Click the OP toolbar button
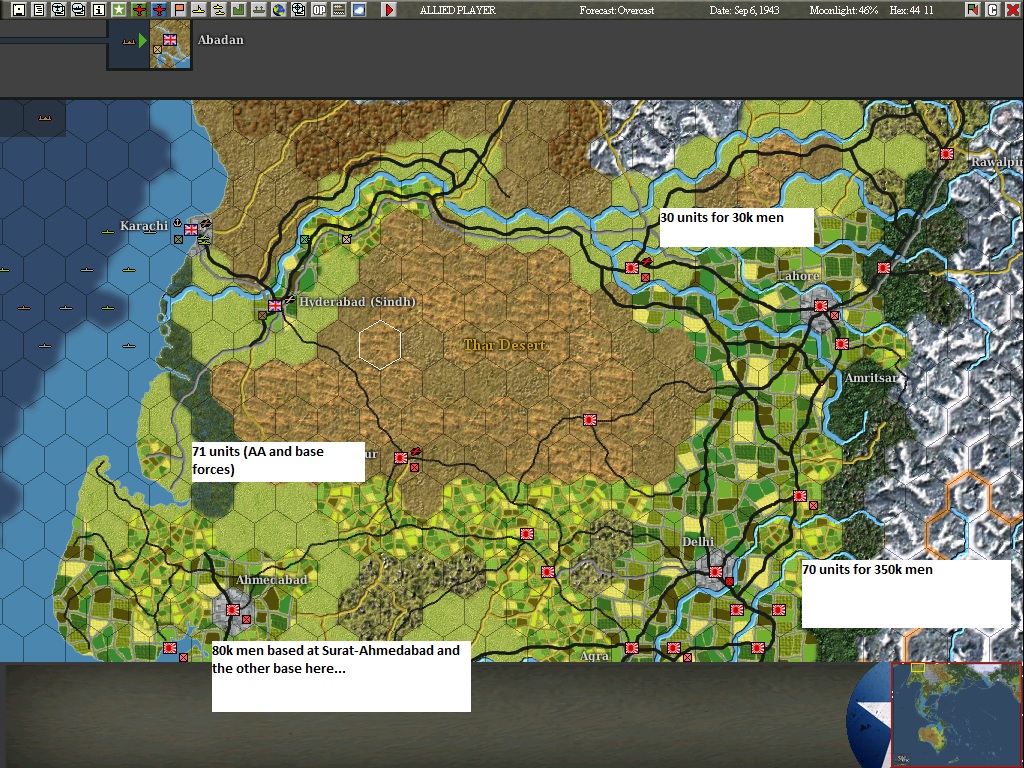The height and width of the screenshot is (768, 1024). pyautogui.click(x=319, y=10)
